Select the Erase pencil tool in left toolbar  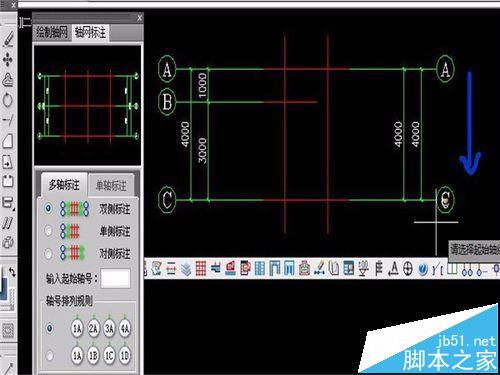click(8, 39)
